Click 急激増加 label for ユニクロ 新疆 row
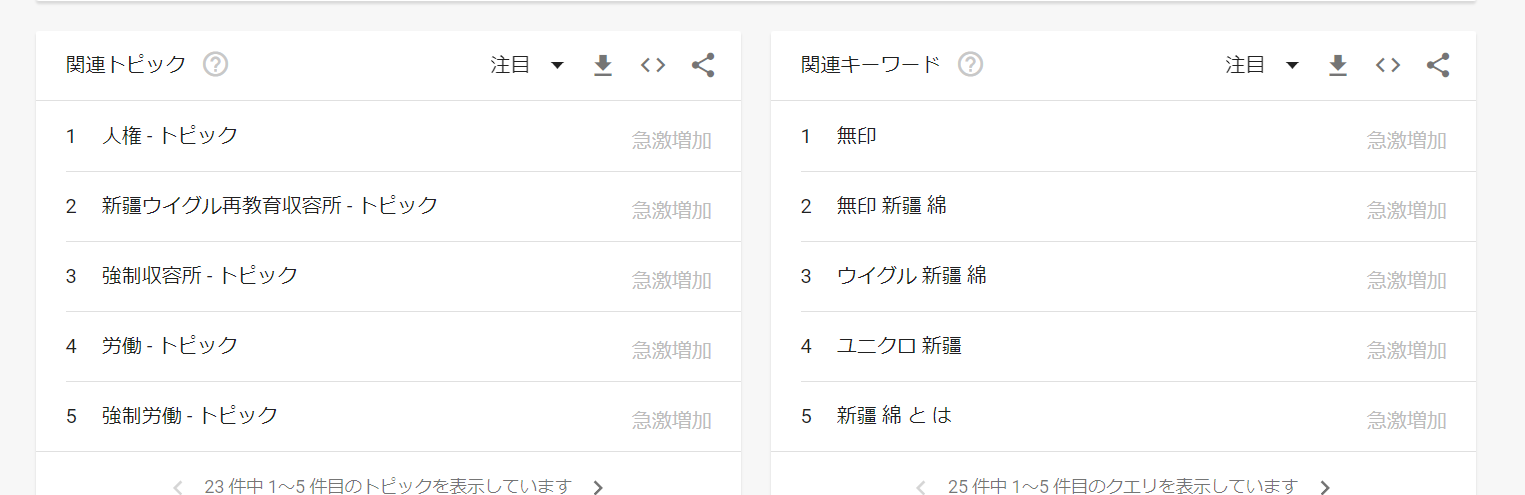Screen dimensions: 1525x495 tap(1407, 351)
